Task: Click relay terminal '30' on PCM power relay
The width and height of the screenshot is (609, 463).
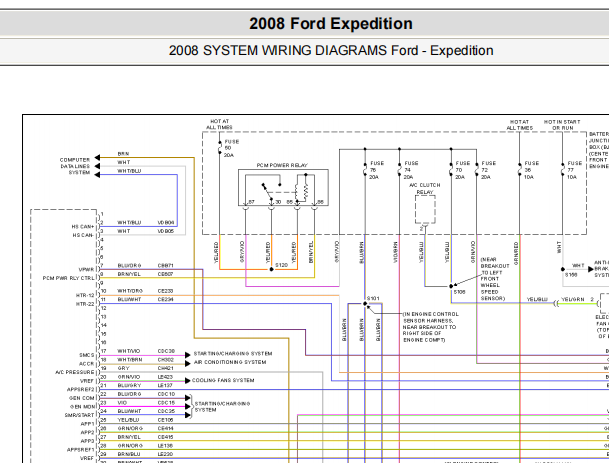Action: 278,202
